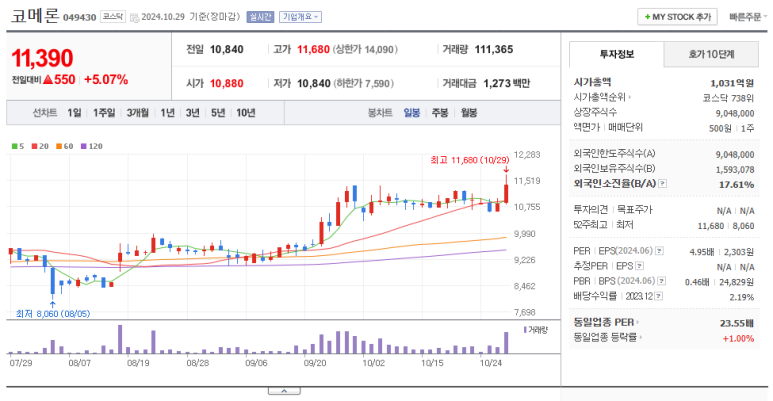Viewport: 773px width, 401px height.
Task: Open help icon next to 배당수익률 2023.12
Action: tap(659, 296)
